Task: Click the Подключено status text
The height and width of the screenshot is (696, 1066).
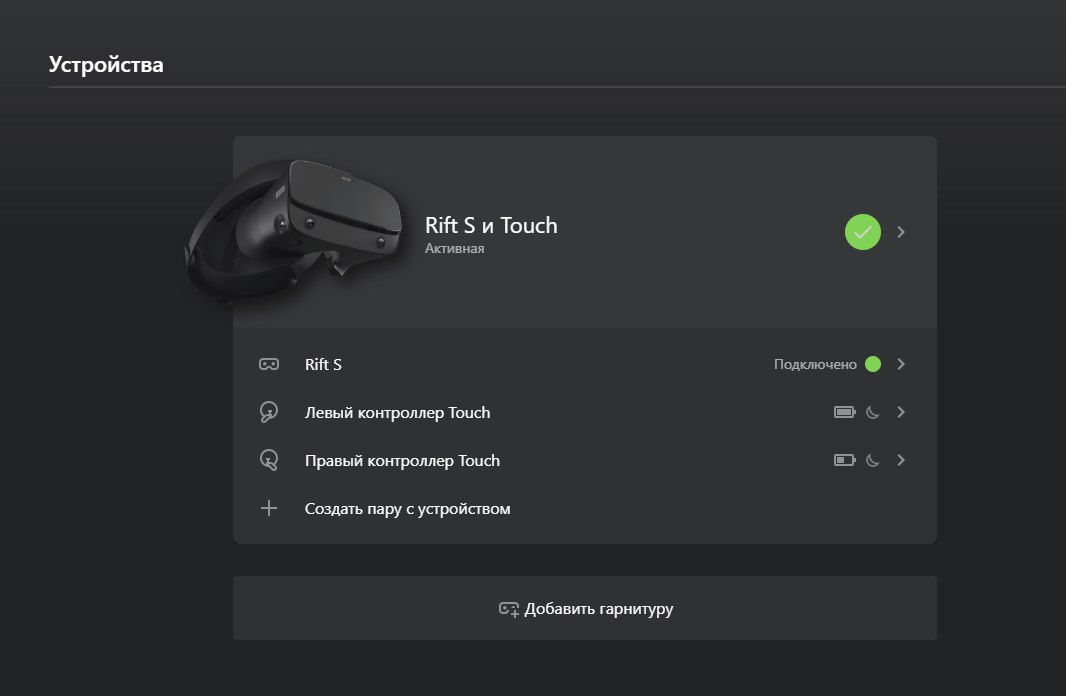Action: (x=815, y=364)
